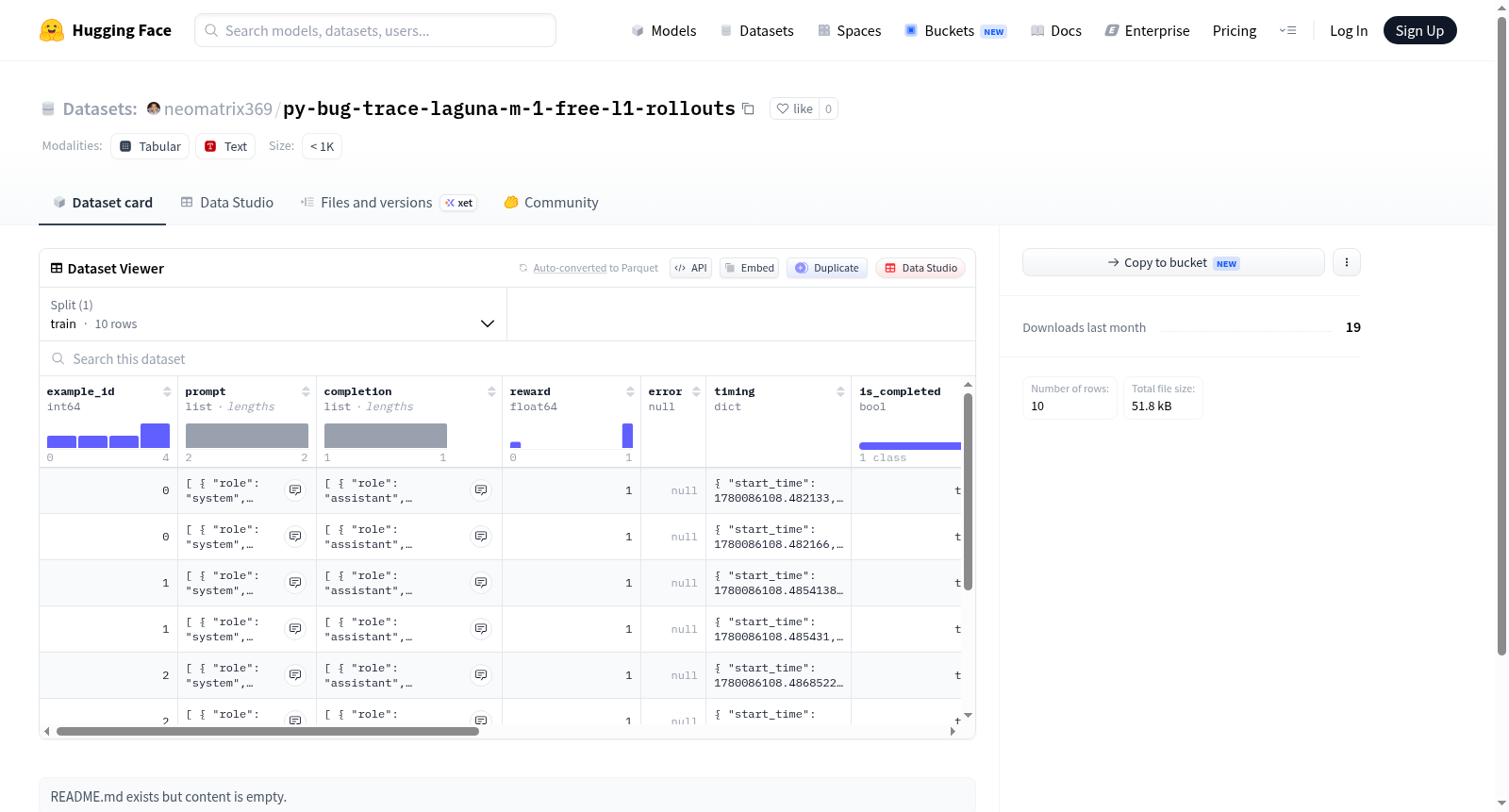Open Buckets in the navigation bar
1509x812 pixels.
point(955,30)
